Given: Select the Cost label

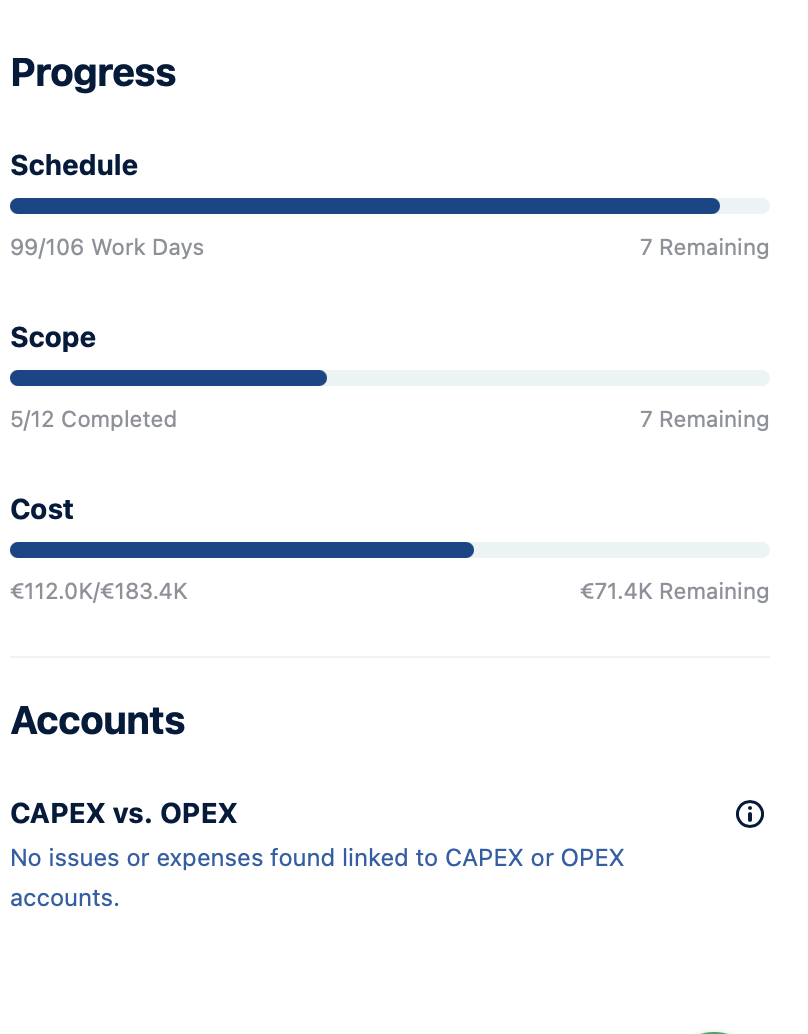Looking at the screenshot, I should [42, 509].
